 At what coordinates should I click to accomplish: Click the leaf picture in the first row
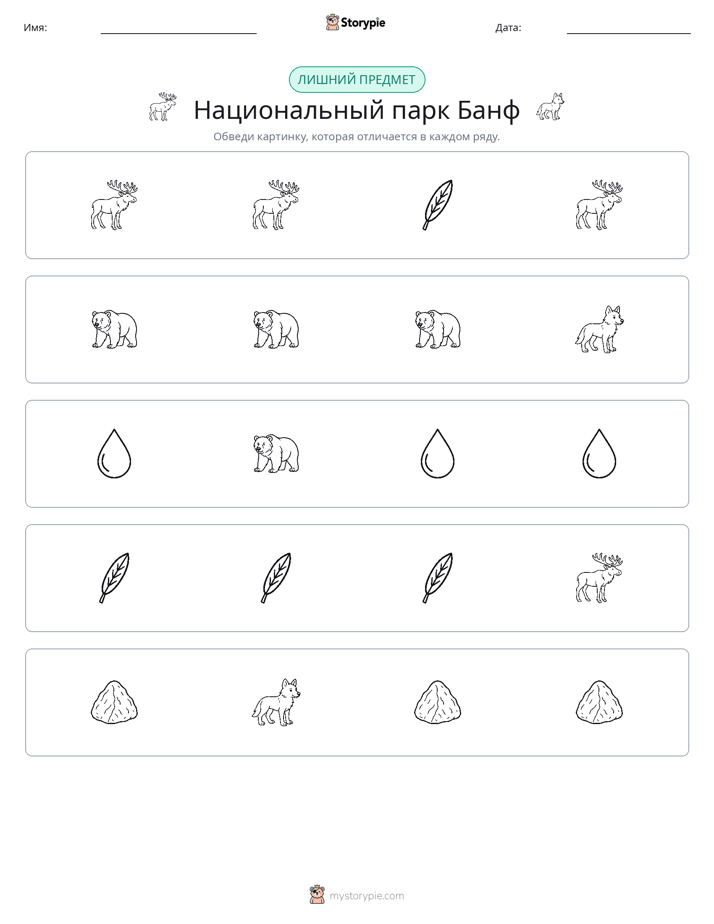tap(438, 204)
